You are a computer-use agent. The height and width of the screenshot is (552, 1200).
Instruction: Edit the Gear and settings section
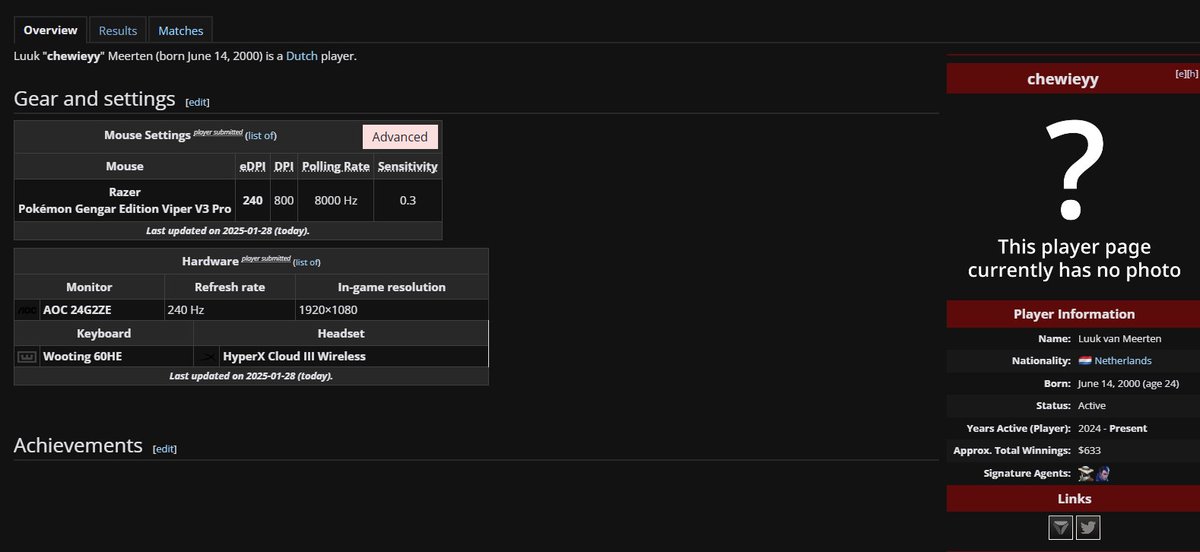click(198, 102)
